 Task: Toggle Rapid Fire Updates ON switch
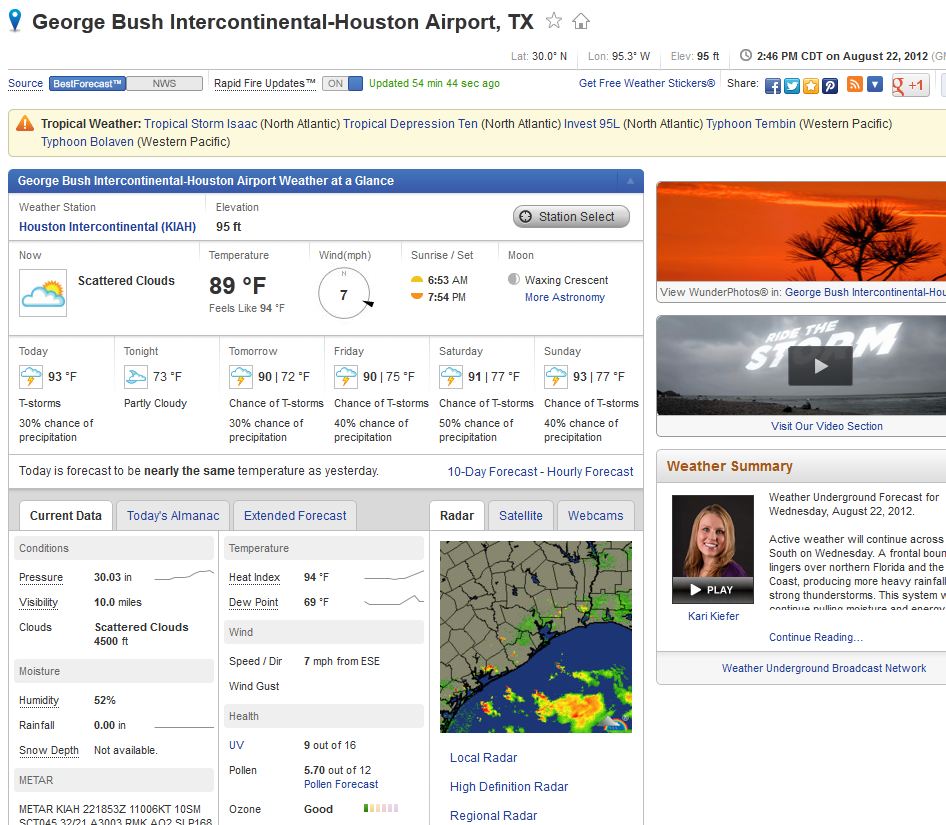click(x=342, y=83)
